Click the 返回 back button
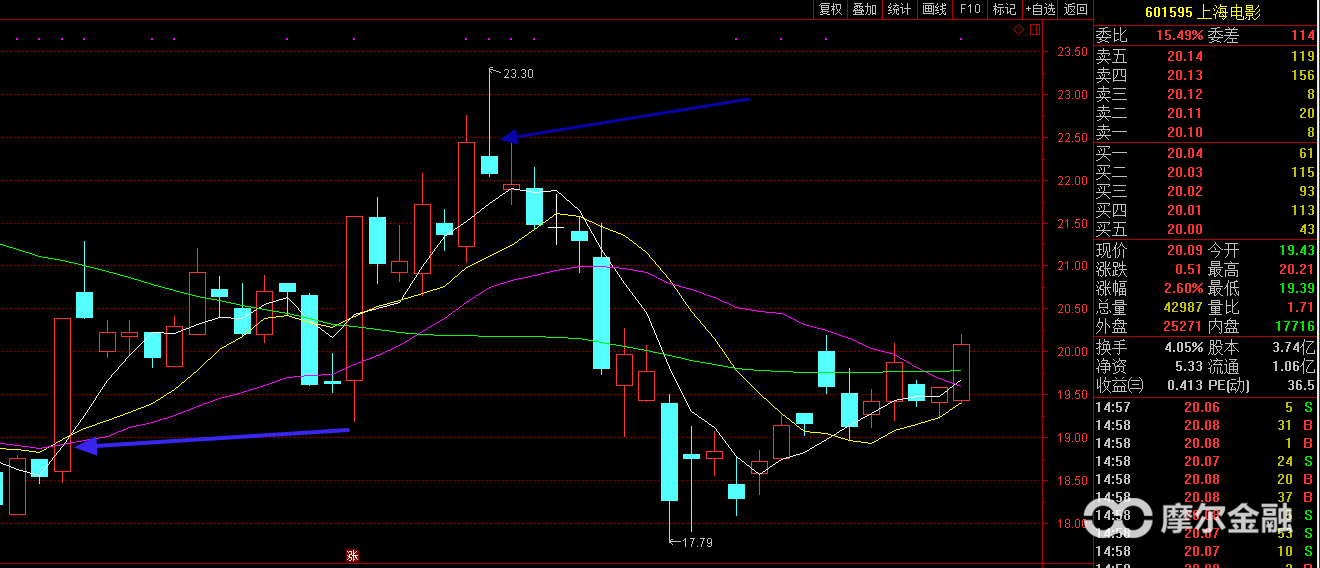 pyautogui.click(x=1076, y=9)
